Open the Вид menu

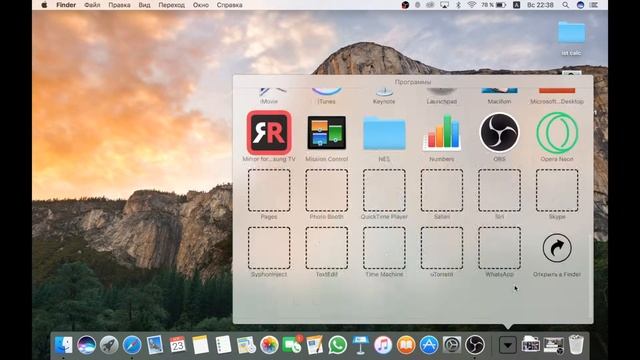[144, 5]
